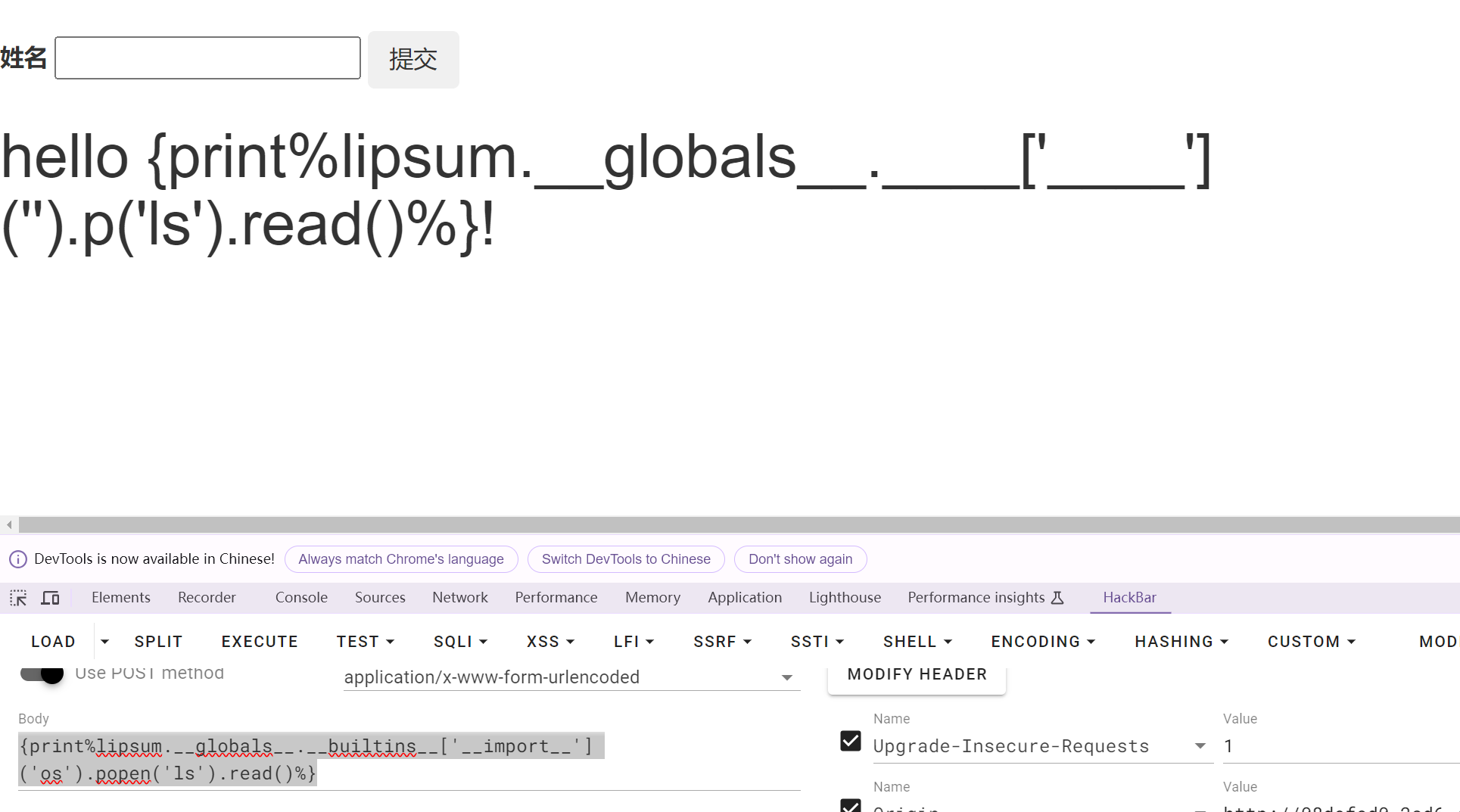
Task: Switch to the Lighthouse tab
Action: (845, 598)
